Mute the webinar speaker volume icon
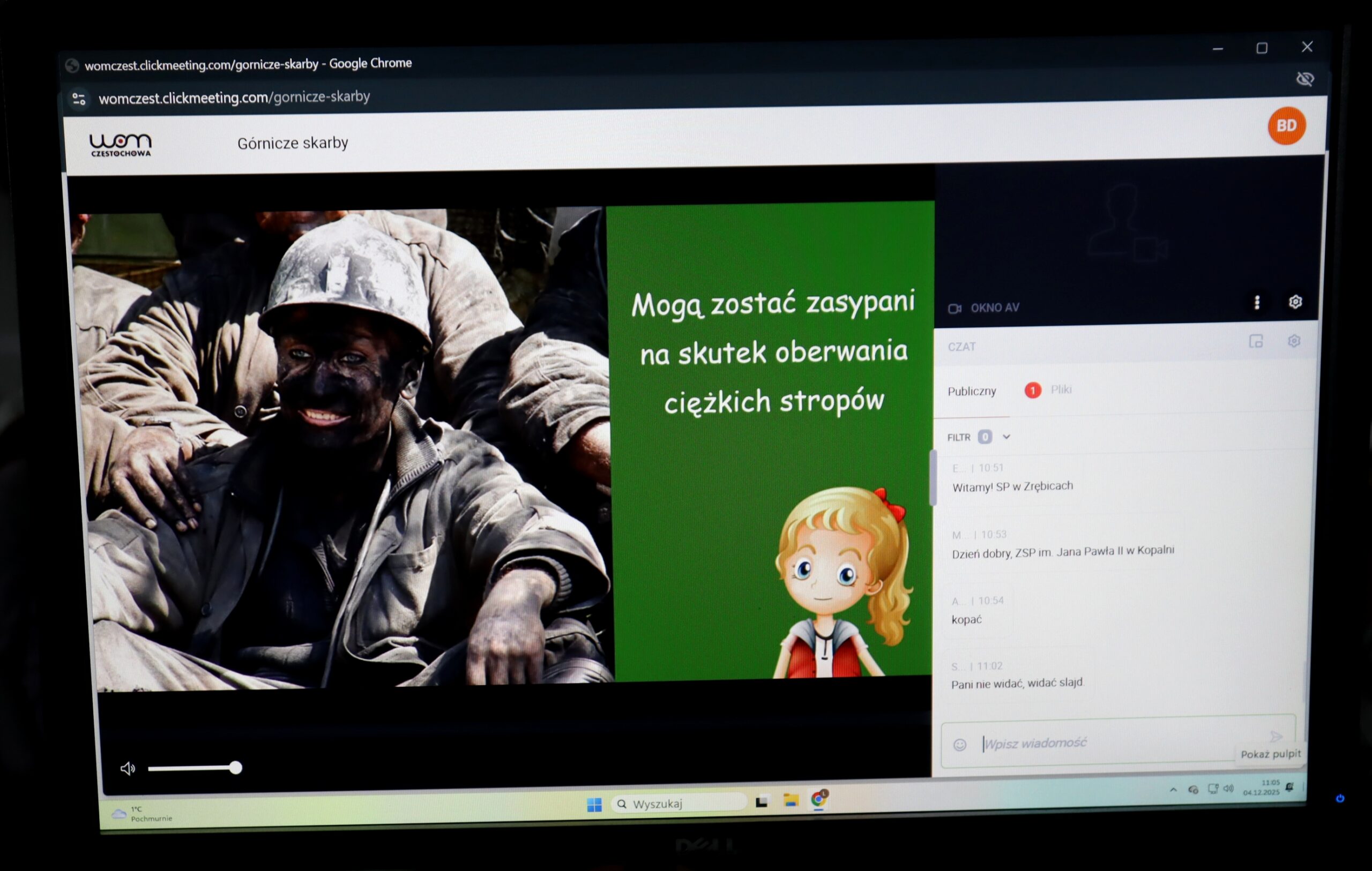 pyautogui.click(x=128, y=769)
